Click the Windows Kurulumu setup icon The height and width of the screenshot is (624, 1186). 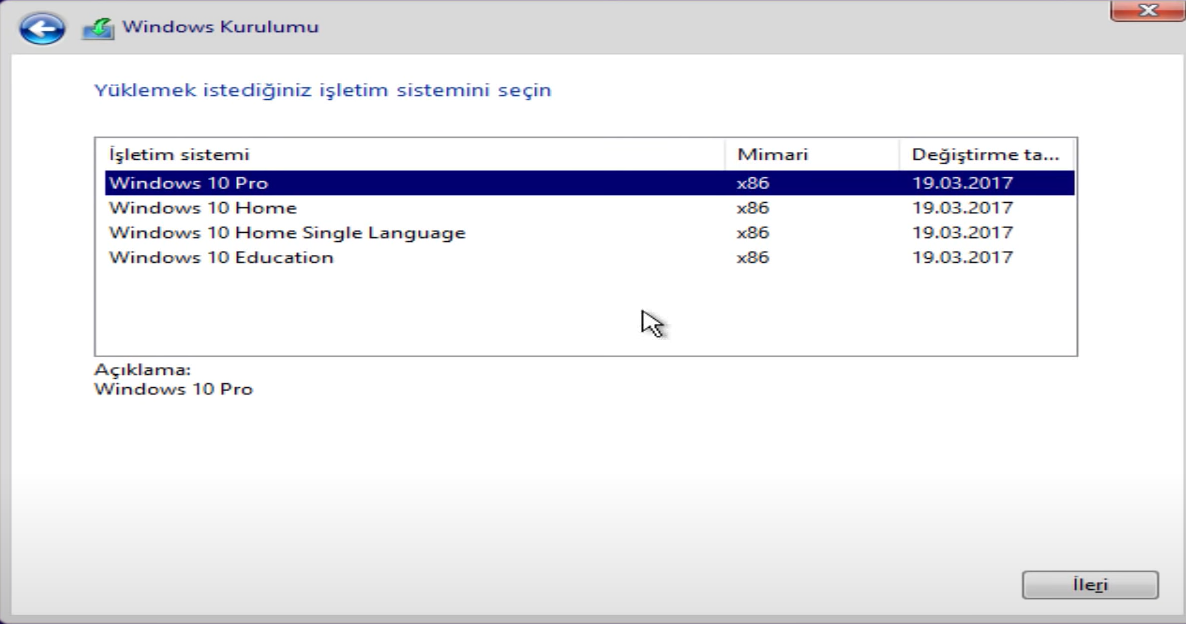pos(98,28)
